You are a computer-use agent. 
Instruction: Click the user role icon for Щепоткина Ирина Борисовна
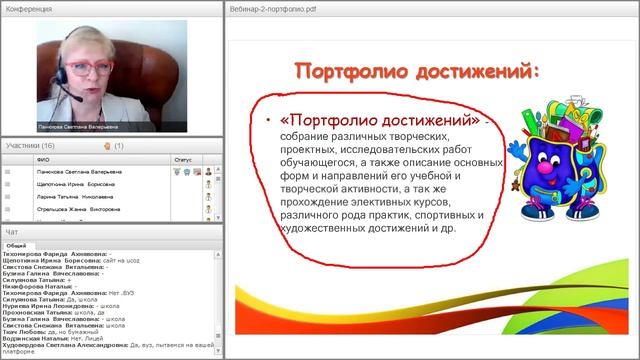point(209,184)
